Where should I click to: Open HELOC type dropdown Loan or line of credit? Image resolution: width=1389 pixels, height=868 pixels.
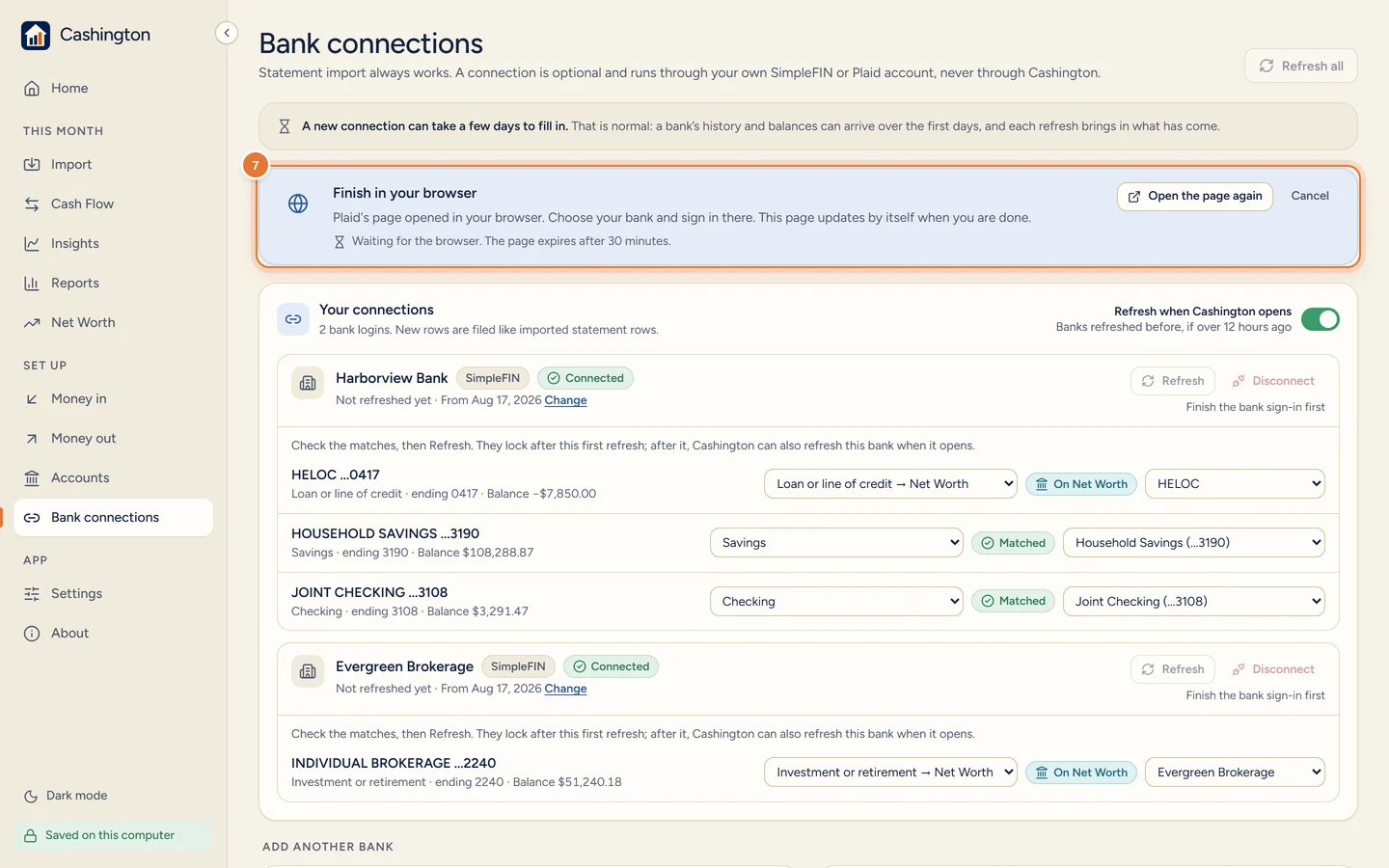tap(890, 484)
